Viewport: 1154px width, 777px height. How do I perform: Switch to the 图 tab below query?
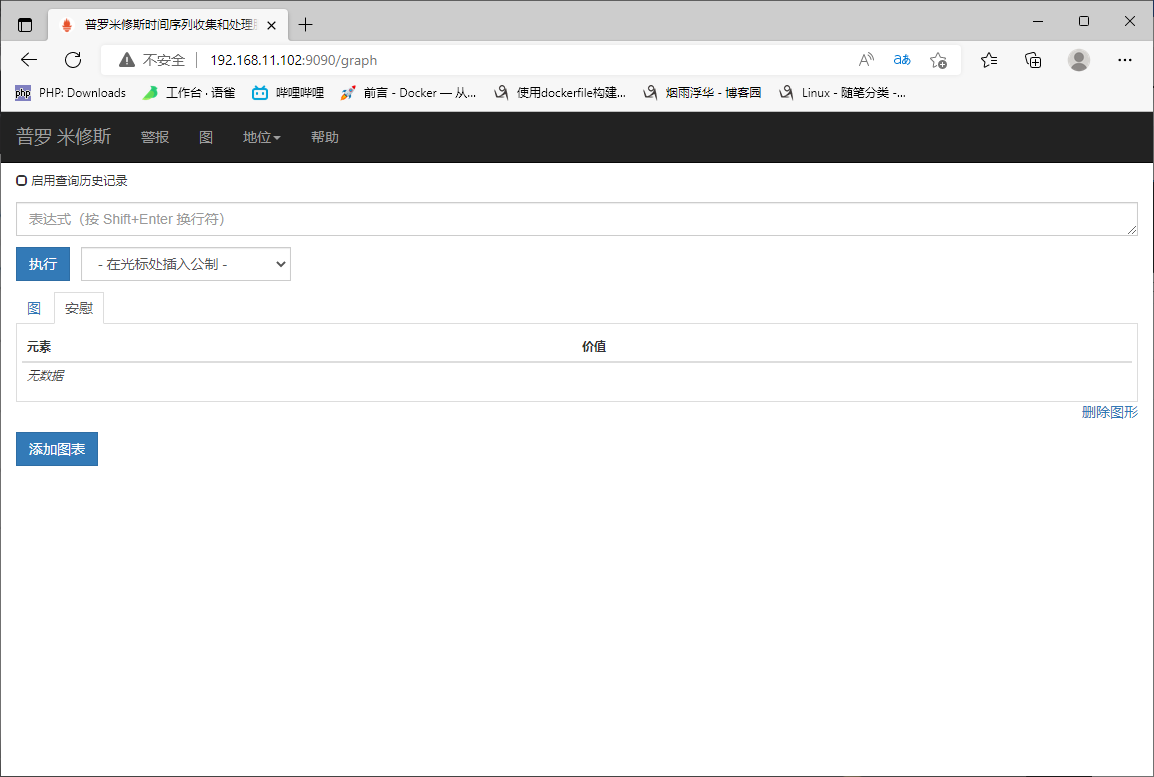click(34, 308)
